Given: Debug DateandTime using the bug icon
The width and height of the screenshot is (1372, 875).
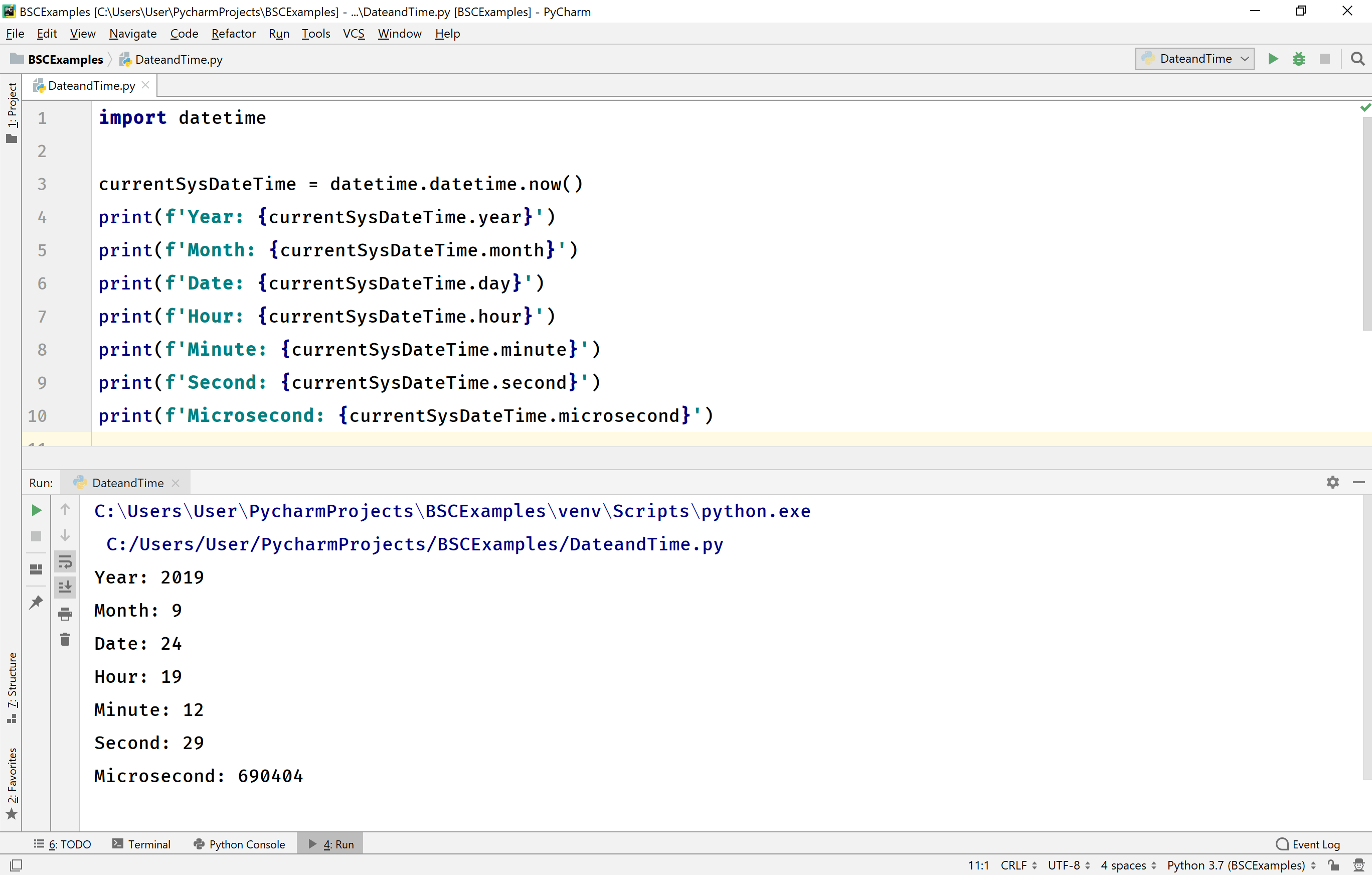Looking at the screenshot, I should pyautogui.click(x=1299, y=59).
